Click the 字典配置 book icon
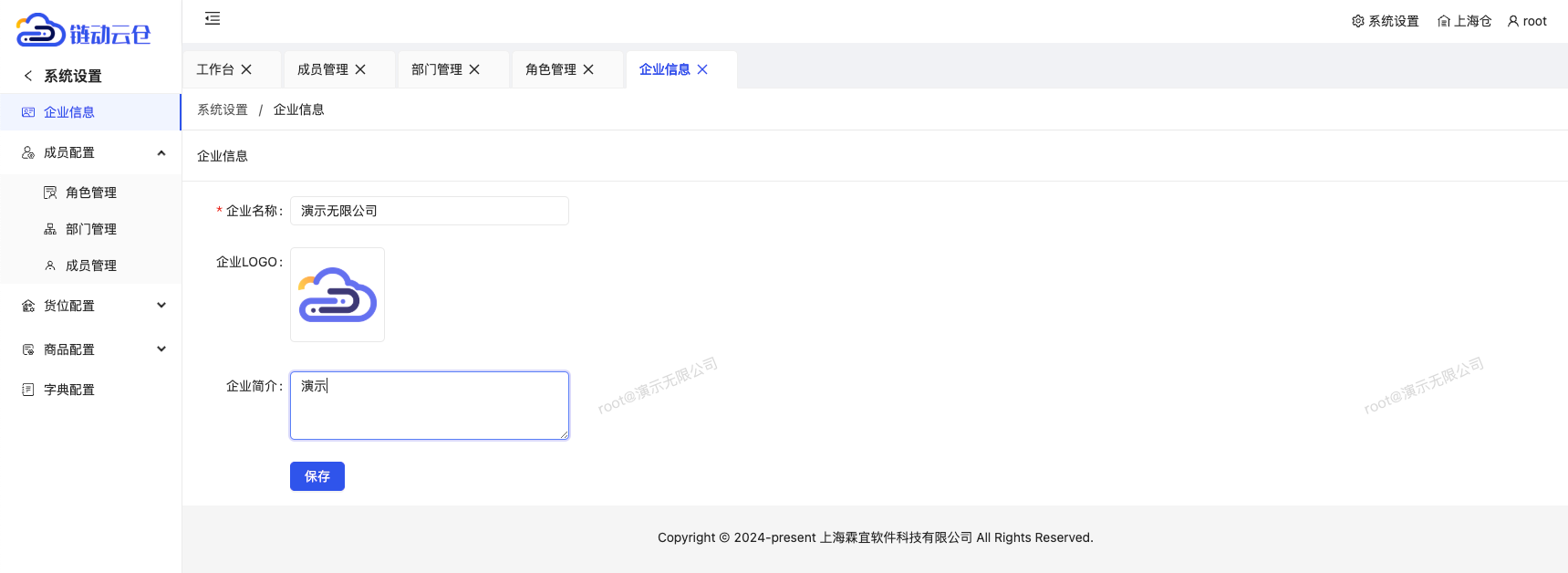Viewport: 1568px width, 573px height. [x=28, y=390]
